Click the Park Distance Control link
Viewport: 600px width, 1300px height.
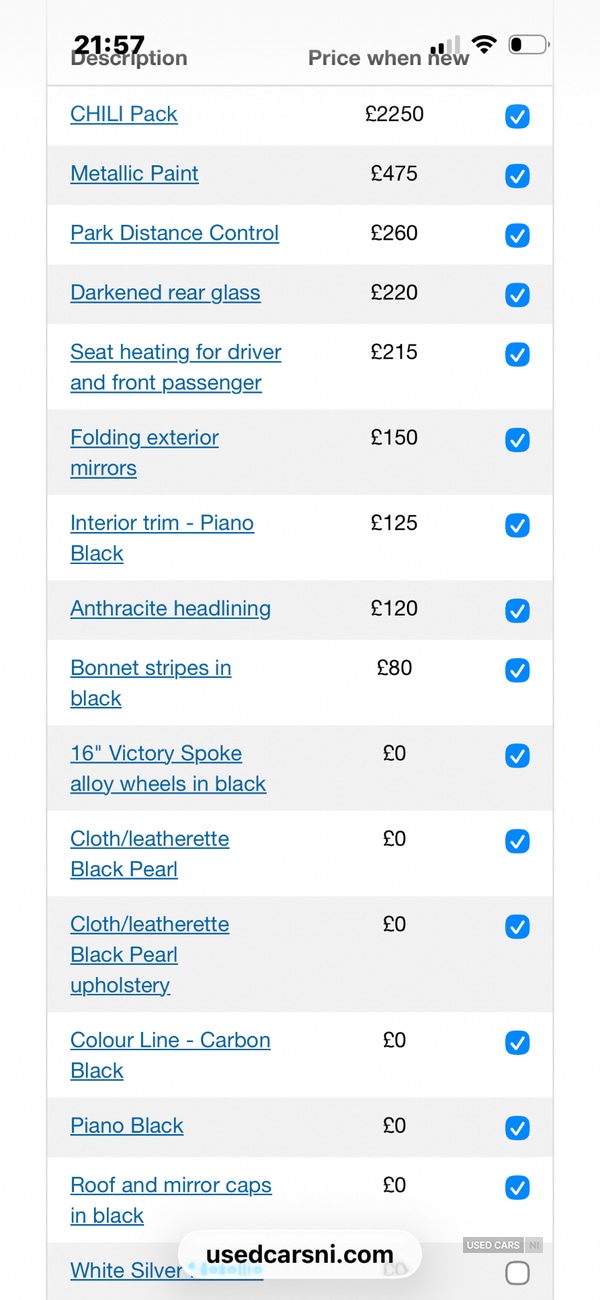pos(174,233)
